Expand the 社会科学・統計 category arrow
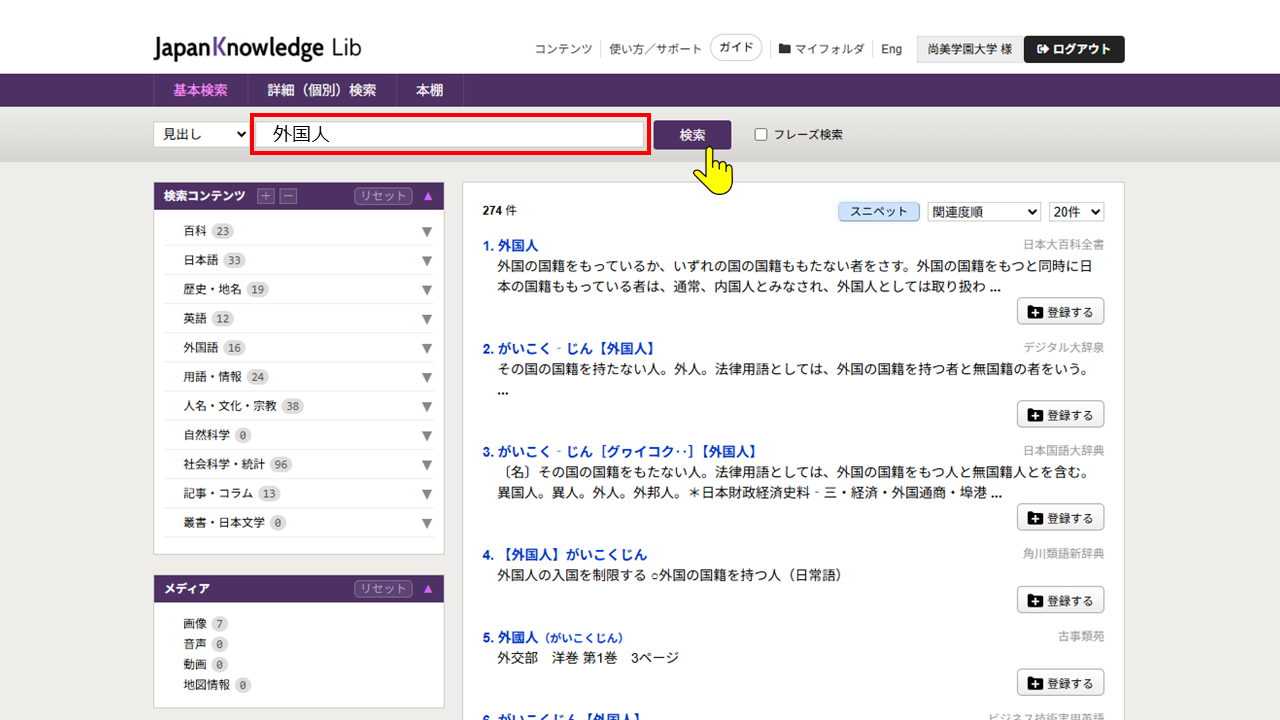This screenshot has height=720, width=1280. (427, 465)
